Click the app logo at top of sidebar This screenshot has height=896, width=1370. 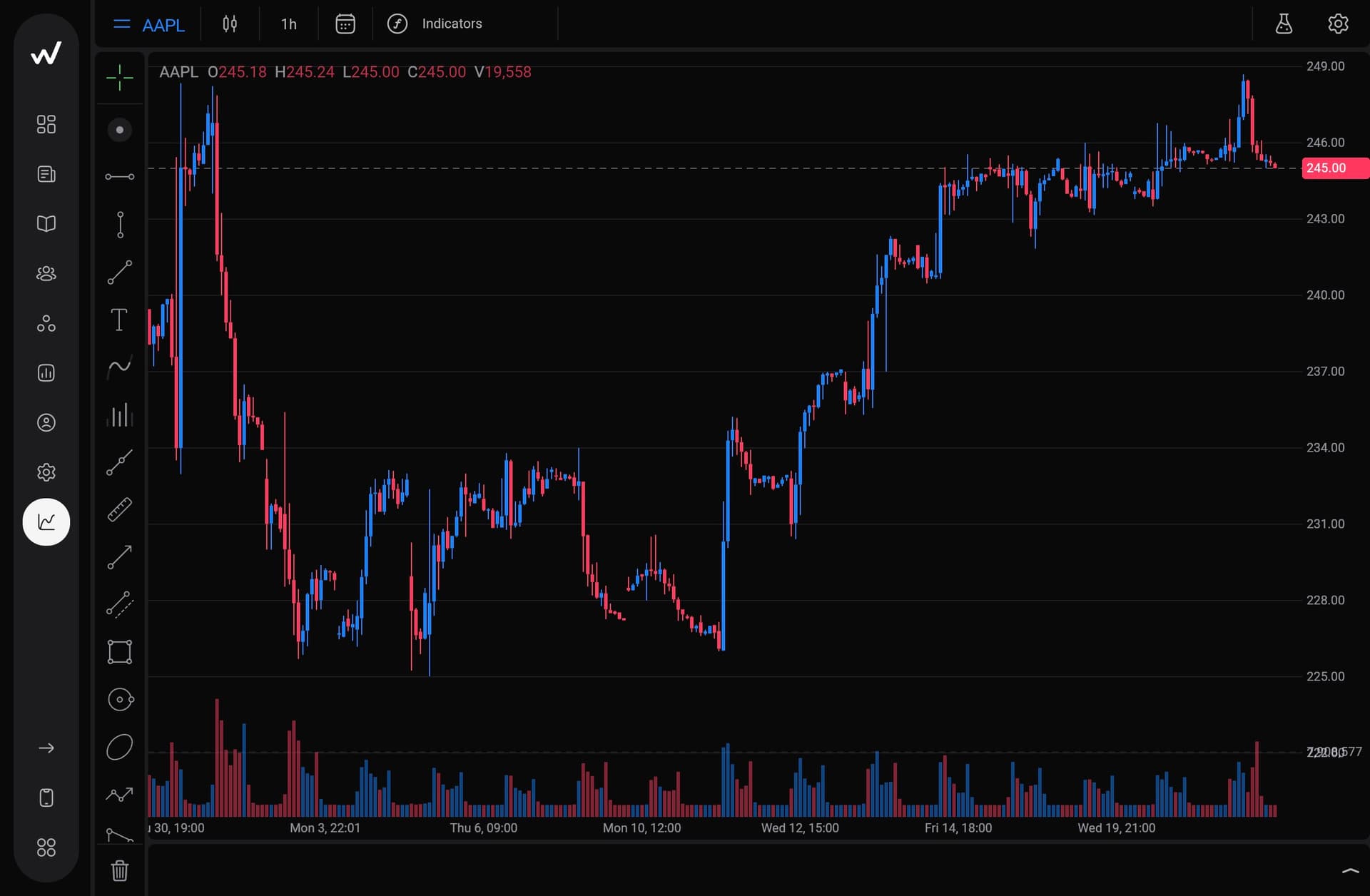click(46, 54)
